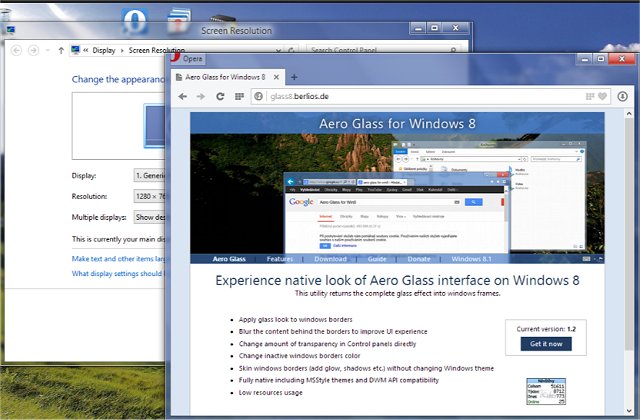Open the Windows 8.1 page menu item
Image resolution: width=640 pixels, height=420 pixels.
tap(471, 259)
